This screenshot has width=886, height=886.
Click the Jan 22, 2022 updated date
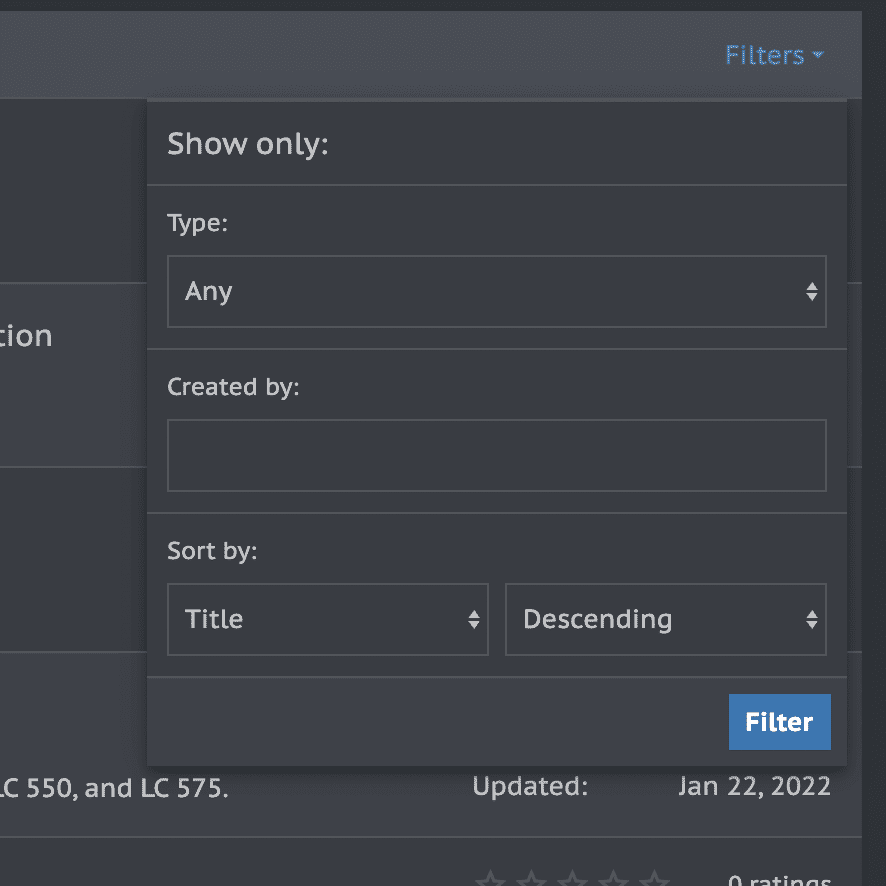754,787
